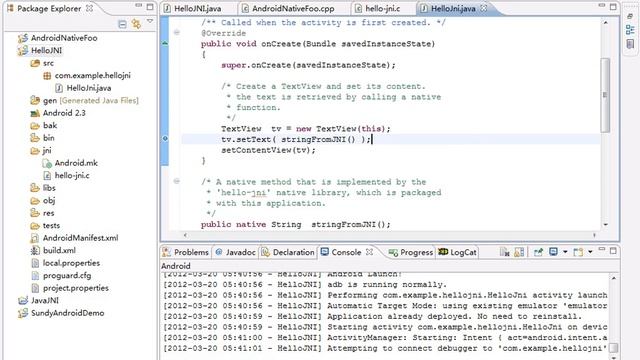Collapse the onCreate Javadoc comment fold
Image resolution: width=640 pixels, height=360 pixels.
click(177, 32)
